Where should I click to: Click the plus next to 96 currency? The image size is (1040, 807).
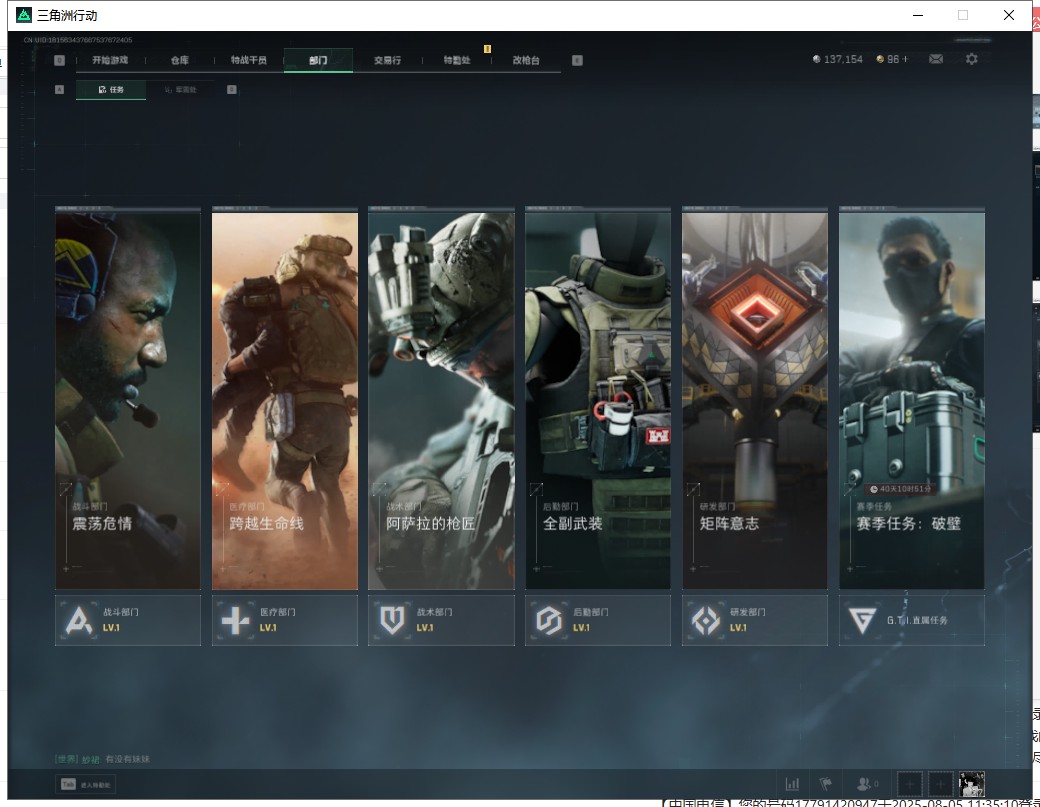[x=905, y=59]
